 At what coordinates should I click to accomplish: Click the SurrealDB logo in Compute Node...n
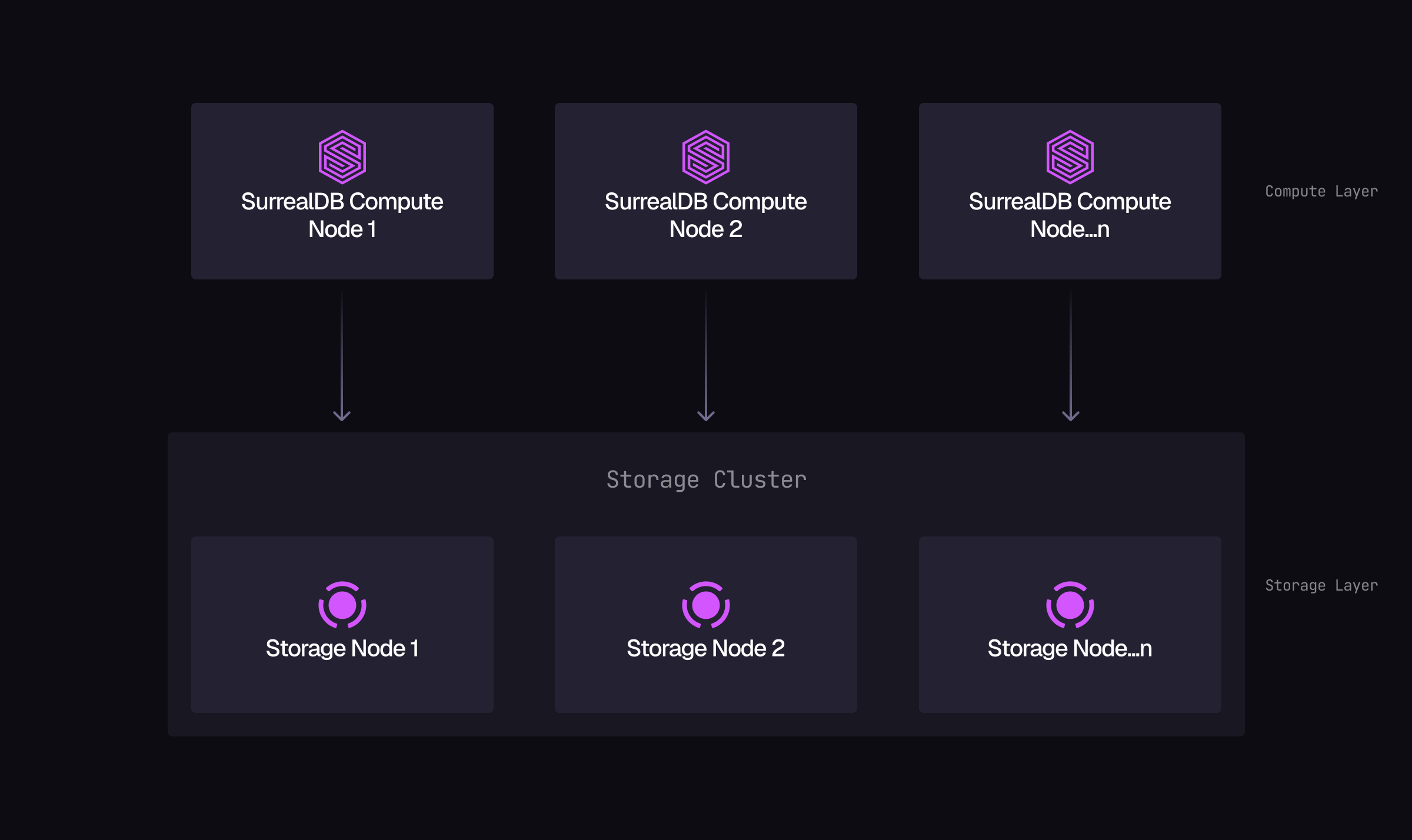coord(1070,157)
